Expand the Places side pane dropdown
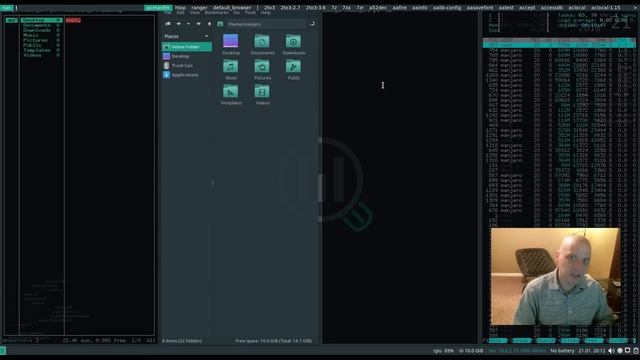 (206, 36)
